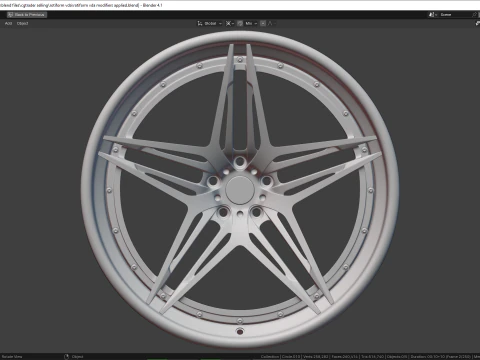The height and width of the screenshot is (360, 480).
Task: Select the wheel rim model in viewport
Action: (x=240, y=189)
